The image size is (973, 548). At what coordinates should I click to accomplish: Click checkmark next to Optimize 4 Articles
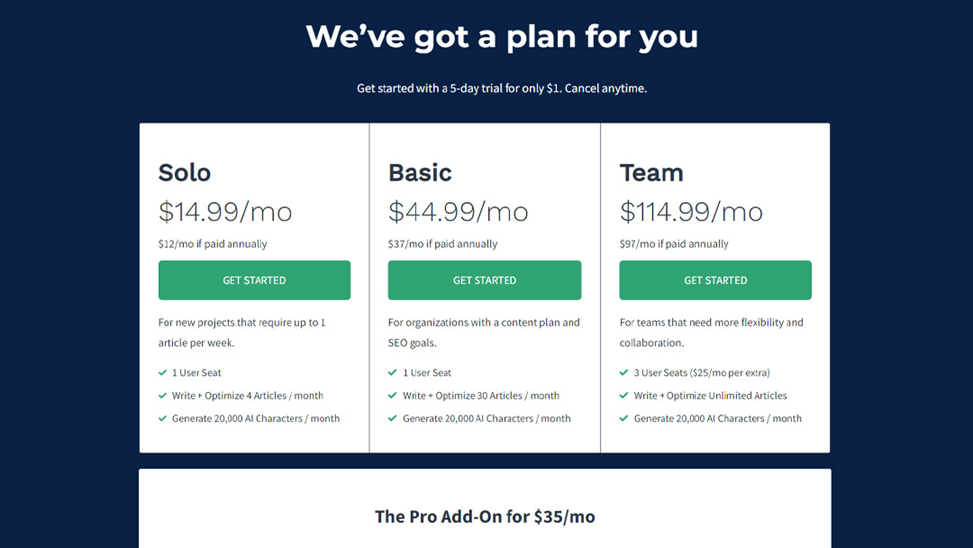163,395
